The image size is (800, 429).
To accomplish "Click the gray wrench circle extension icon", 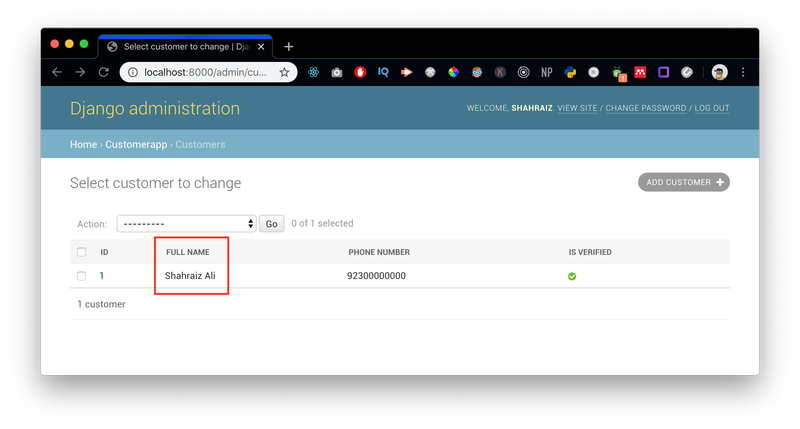I will point(687,72).
